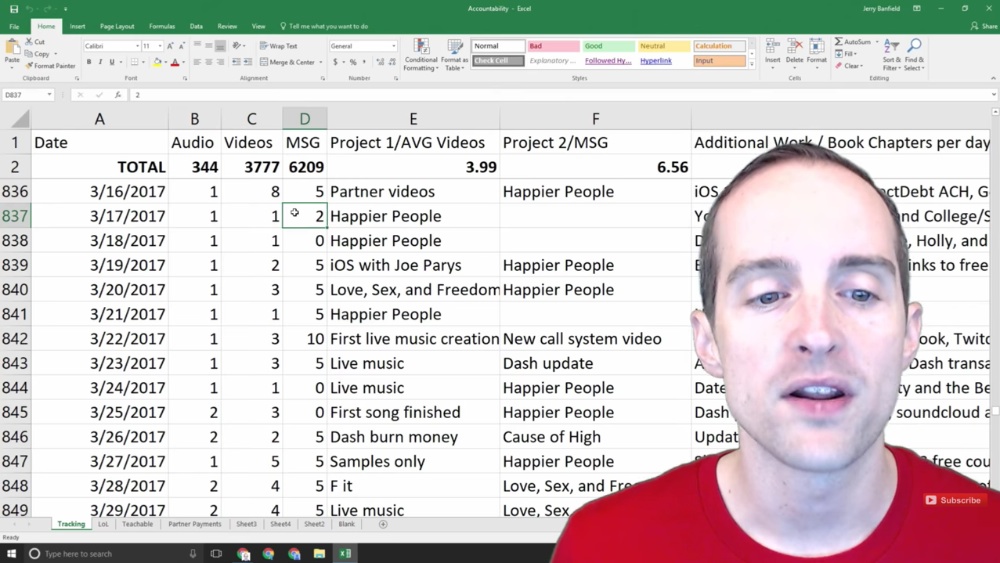The width and height of the screenshot is (1000, 563).
Task: Switch to the Page Layout tab
Action: pyautogui.click(x=117, y=26)
